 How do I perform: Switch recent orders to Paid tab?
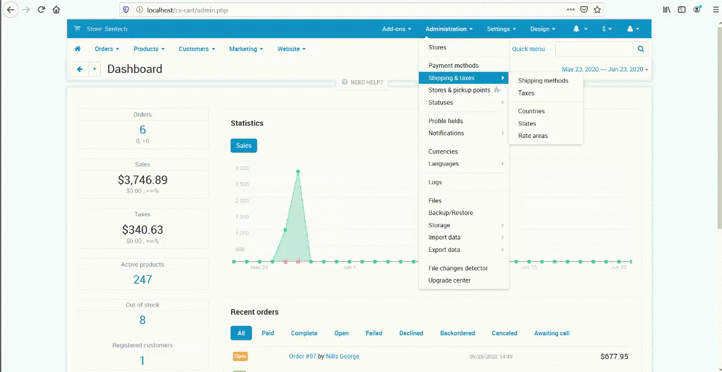(268, 333)
